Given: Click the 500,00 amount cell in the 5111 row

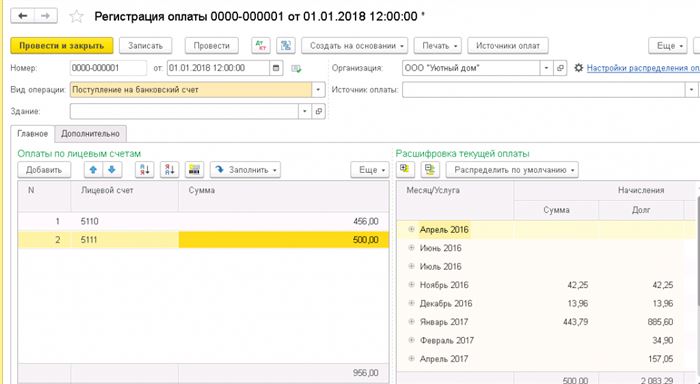Looking at the screenshot, I should [x=283, y=240].
